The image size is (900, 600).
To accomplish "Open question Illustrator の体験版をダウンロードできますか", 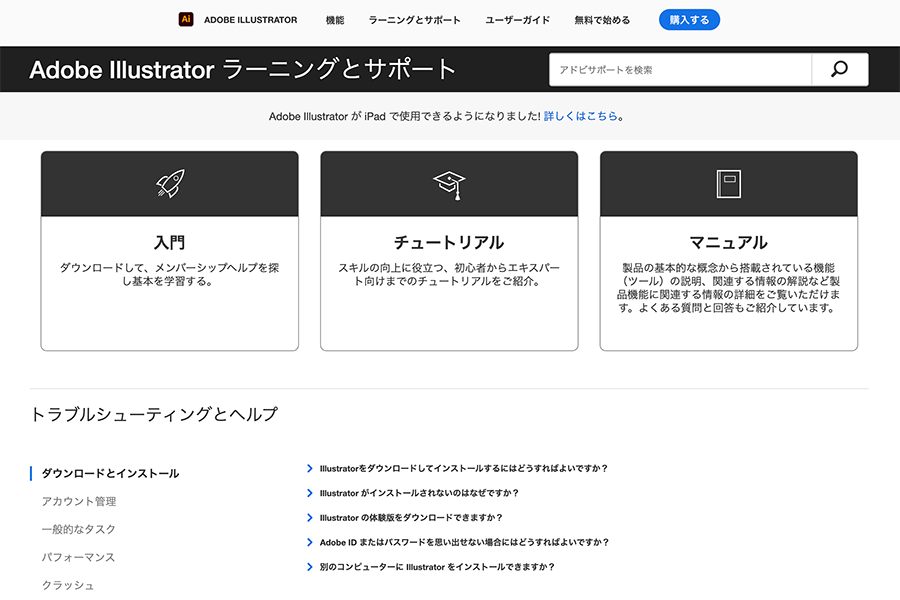I will (411, 518).
